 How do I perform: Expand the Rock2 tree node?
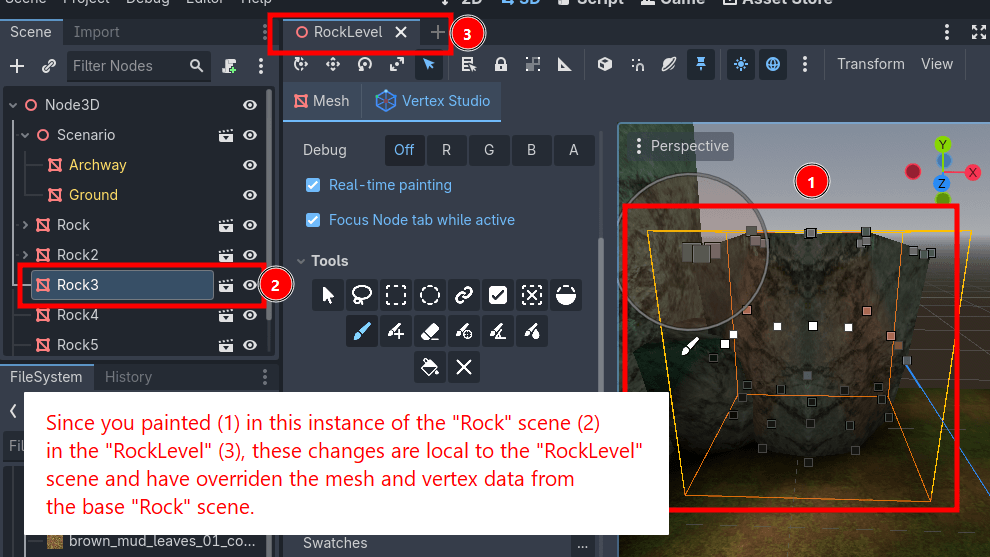[25, 255]
